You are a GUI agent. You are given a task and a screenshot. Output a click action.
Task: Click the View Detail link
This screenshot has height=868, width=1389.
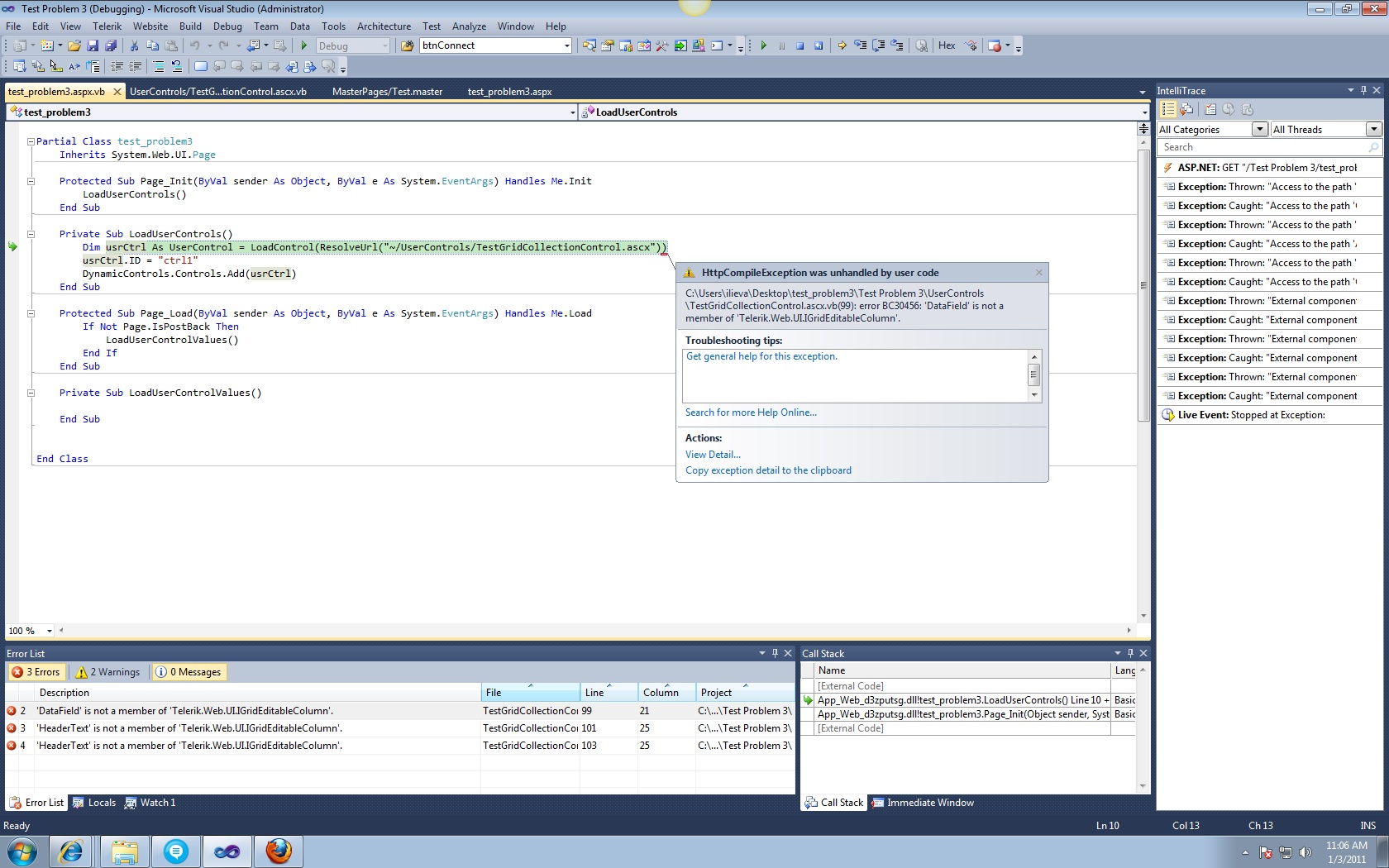(713, 455)
